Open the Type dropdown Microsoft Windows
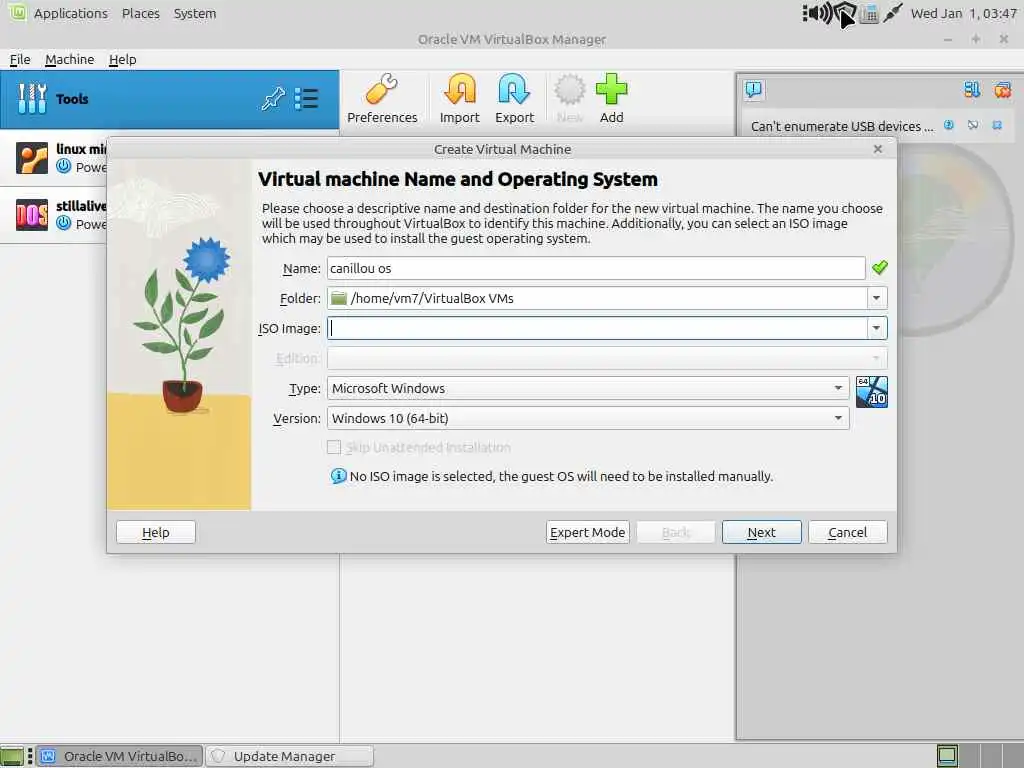Image resolution: width=1024 pixels, height=768 pixels. click(x=588, y=389)
